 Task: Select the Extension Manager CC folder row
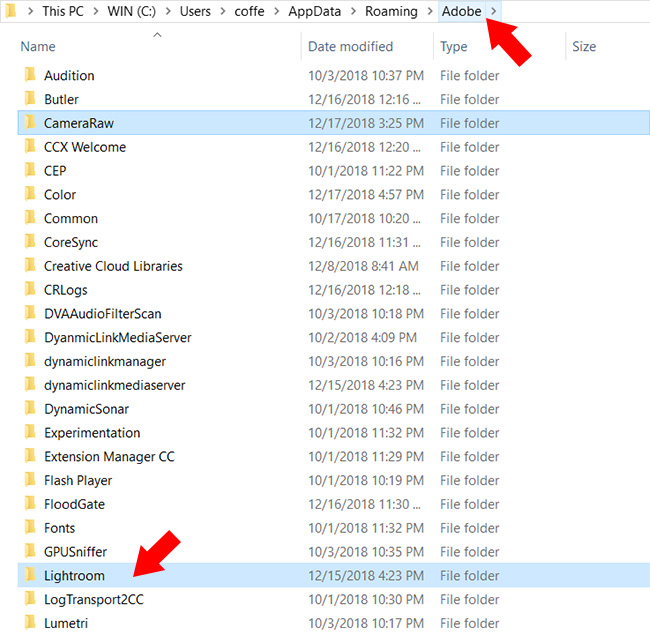point(109,457)
